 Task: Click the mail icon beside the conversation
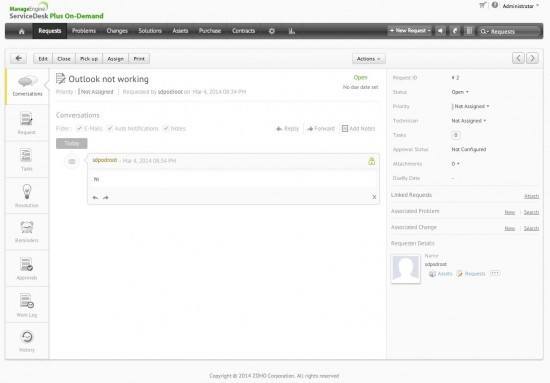point(72,161)
